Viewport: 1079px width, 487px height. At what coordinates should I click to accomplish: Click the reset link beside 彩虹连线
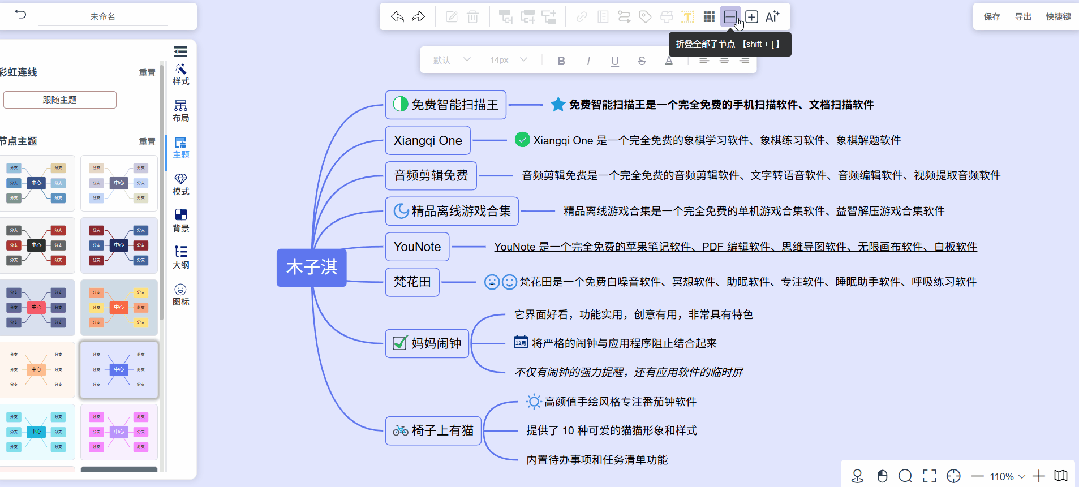(x=147, y=72)
